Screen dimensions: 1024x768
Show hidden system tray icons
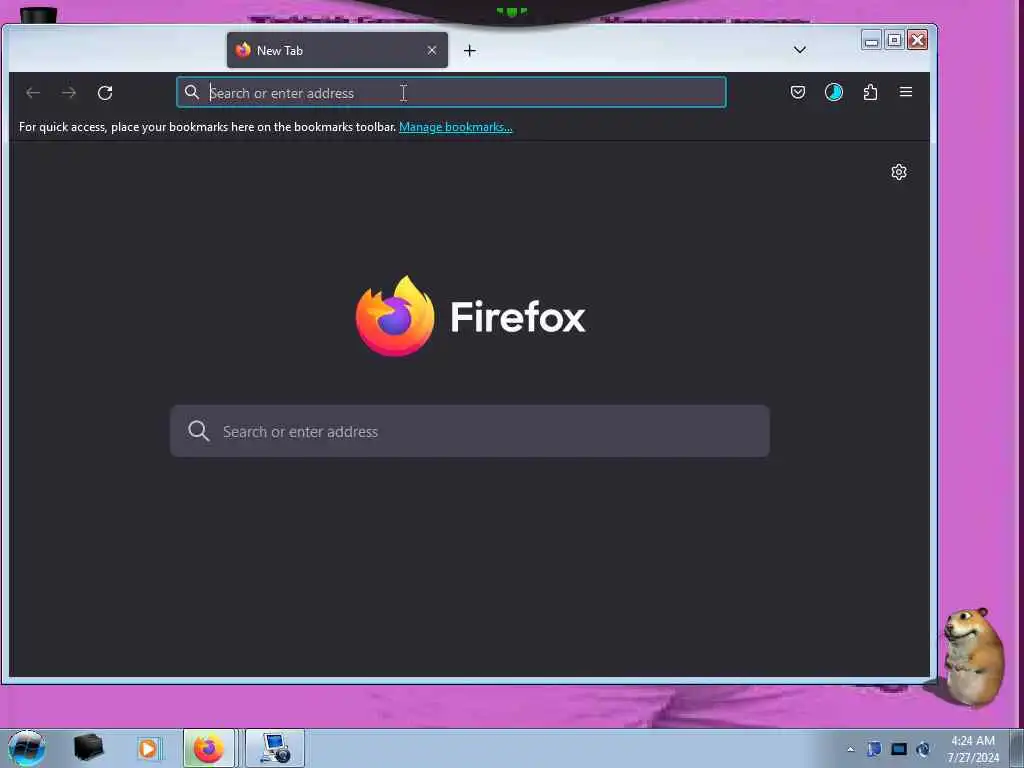(x=850, y=749)
